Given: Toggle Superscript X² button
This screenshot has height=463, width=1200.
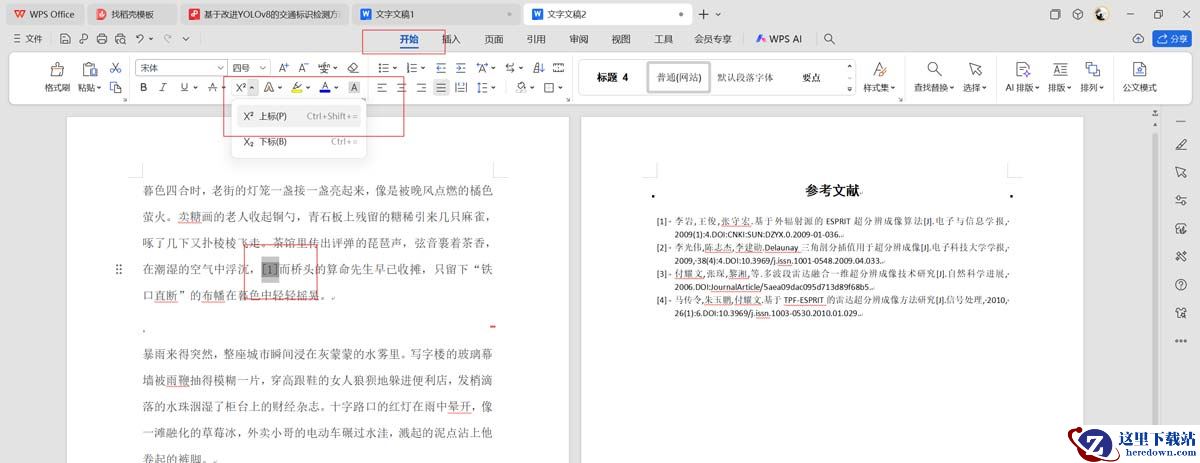Looking at the screenshot, I should pos(240,88).
